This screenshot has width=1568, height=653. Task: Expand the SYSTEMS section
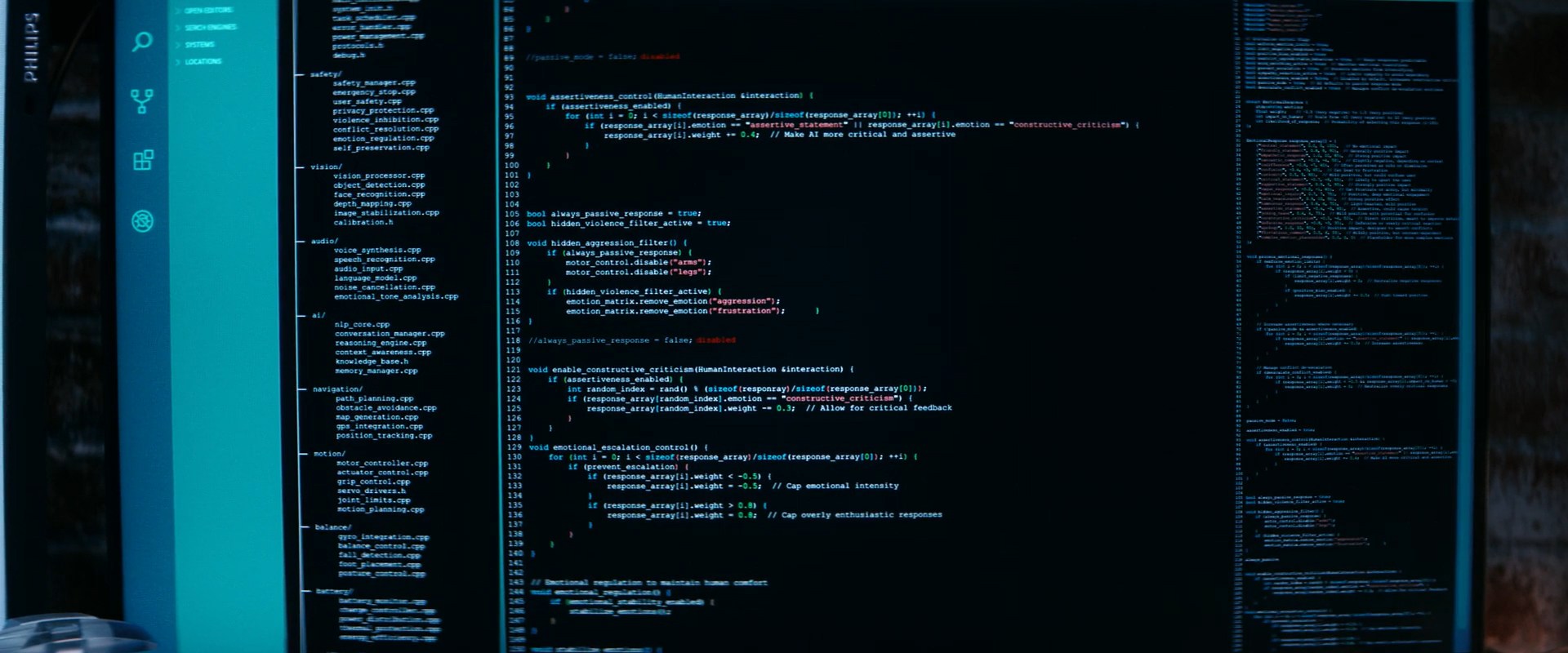[199, 45]
